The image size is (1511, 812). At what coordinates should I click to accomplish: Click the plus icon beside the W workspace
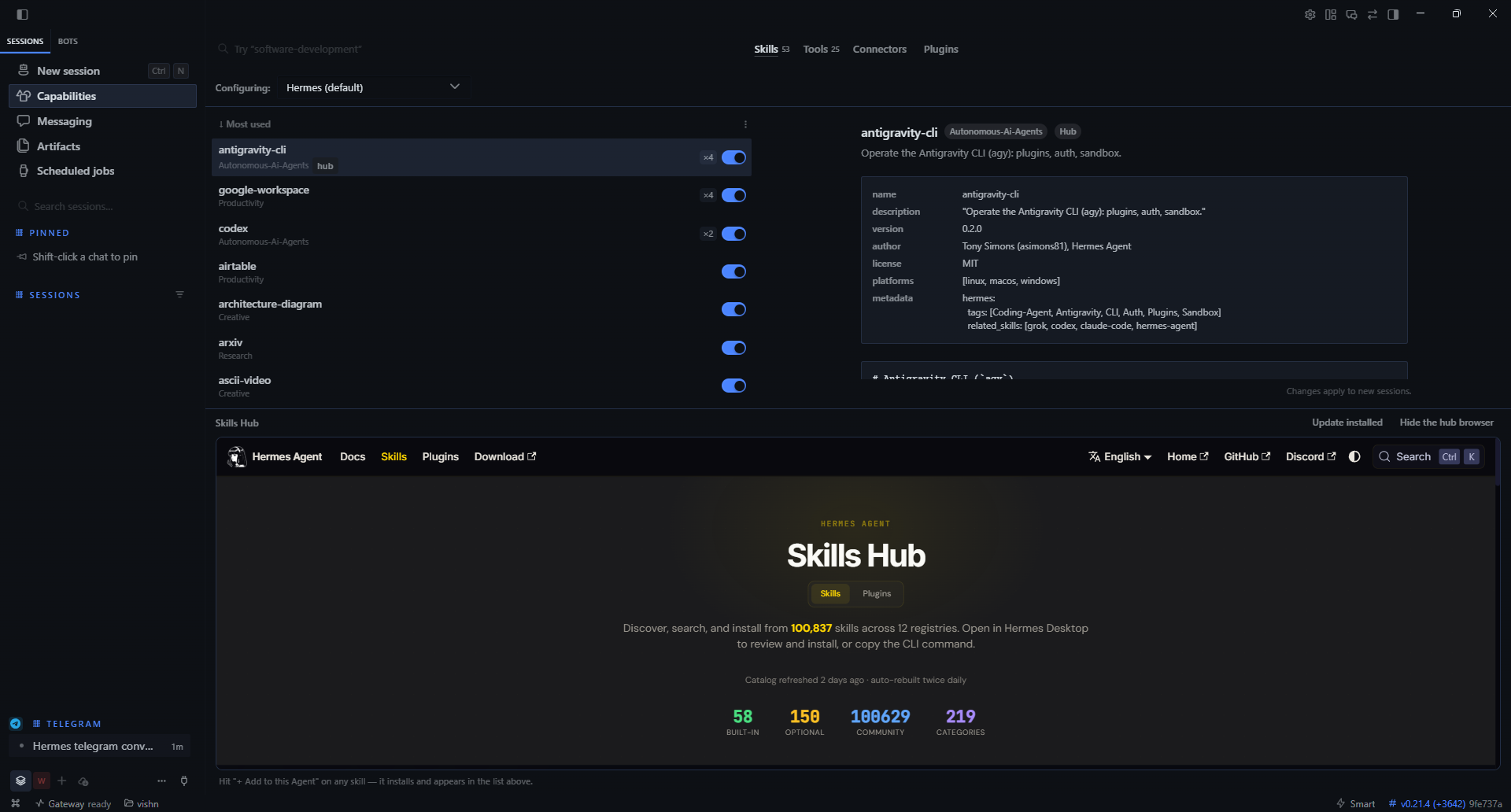[x=61, y=781]
